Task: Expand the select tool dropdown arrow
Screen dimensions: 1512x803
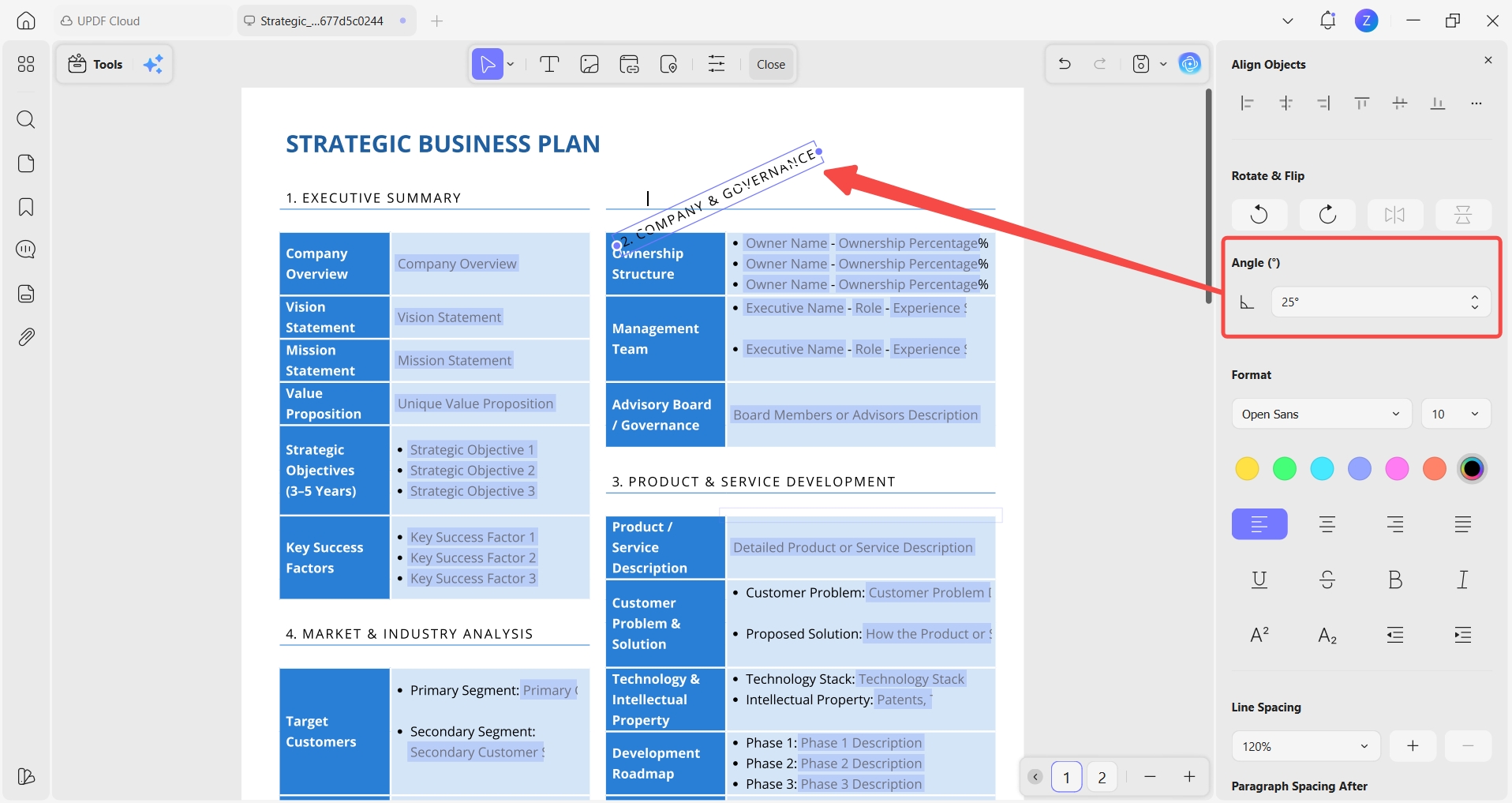Action: (x=511, y=64)
